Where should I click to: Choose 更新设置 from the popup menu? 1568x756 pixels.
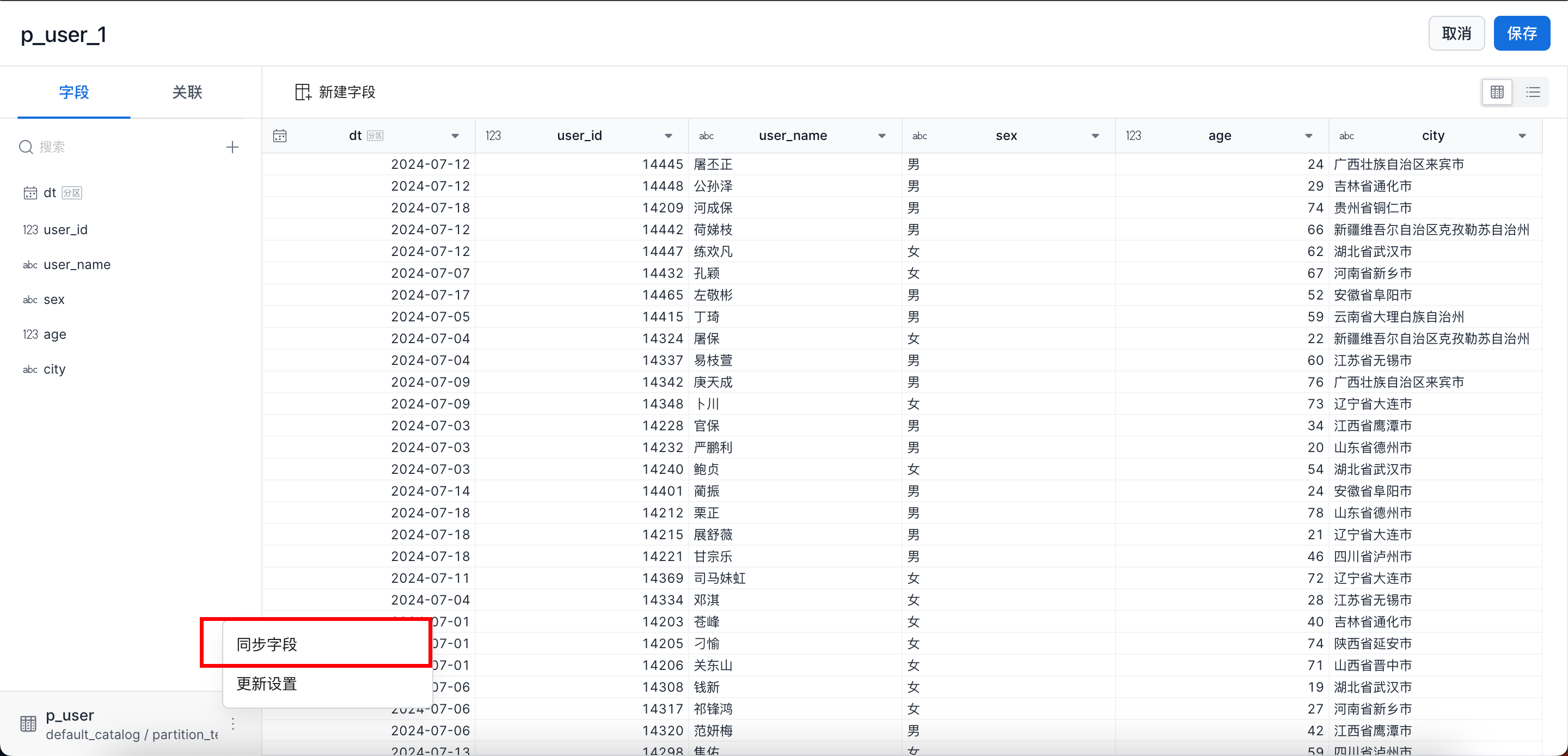(x=267, y=684)
